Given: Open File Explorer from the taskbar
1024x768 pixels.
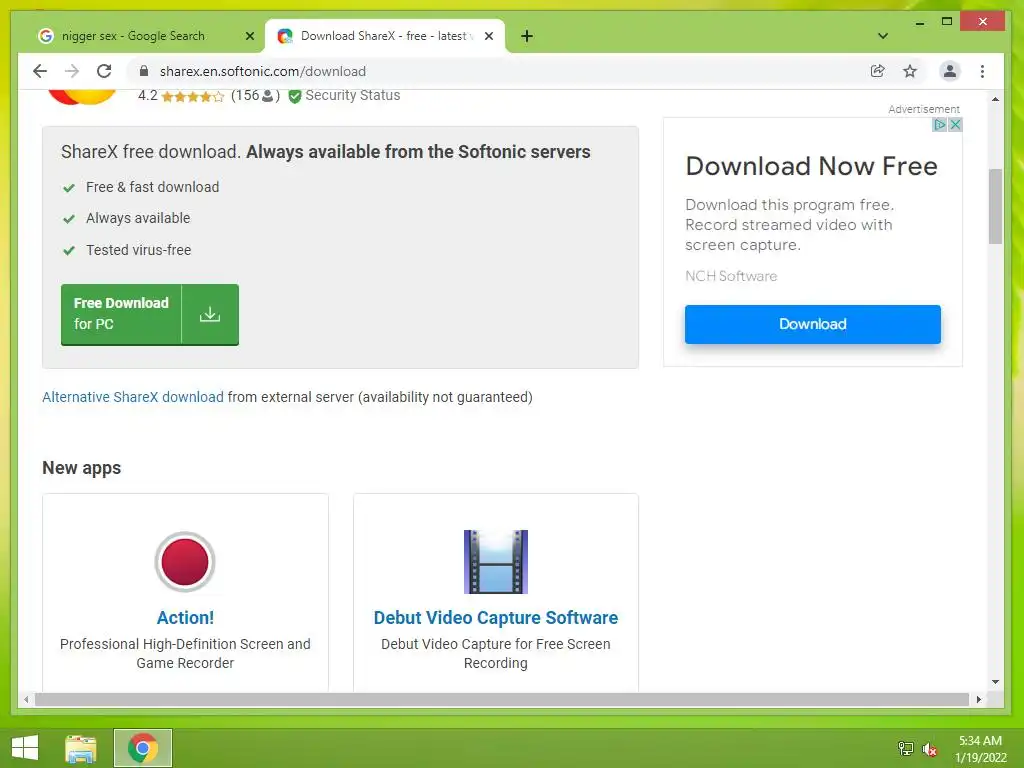Looking at the screenshot, I should [81, 748].
